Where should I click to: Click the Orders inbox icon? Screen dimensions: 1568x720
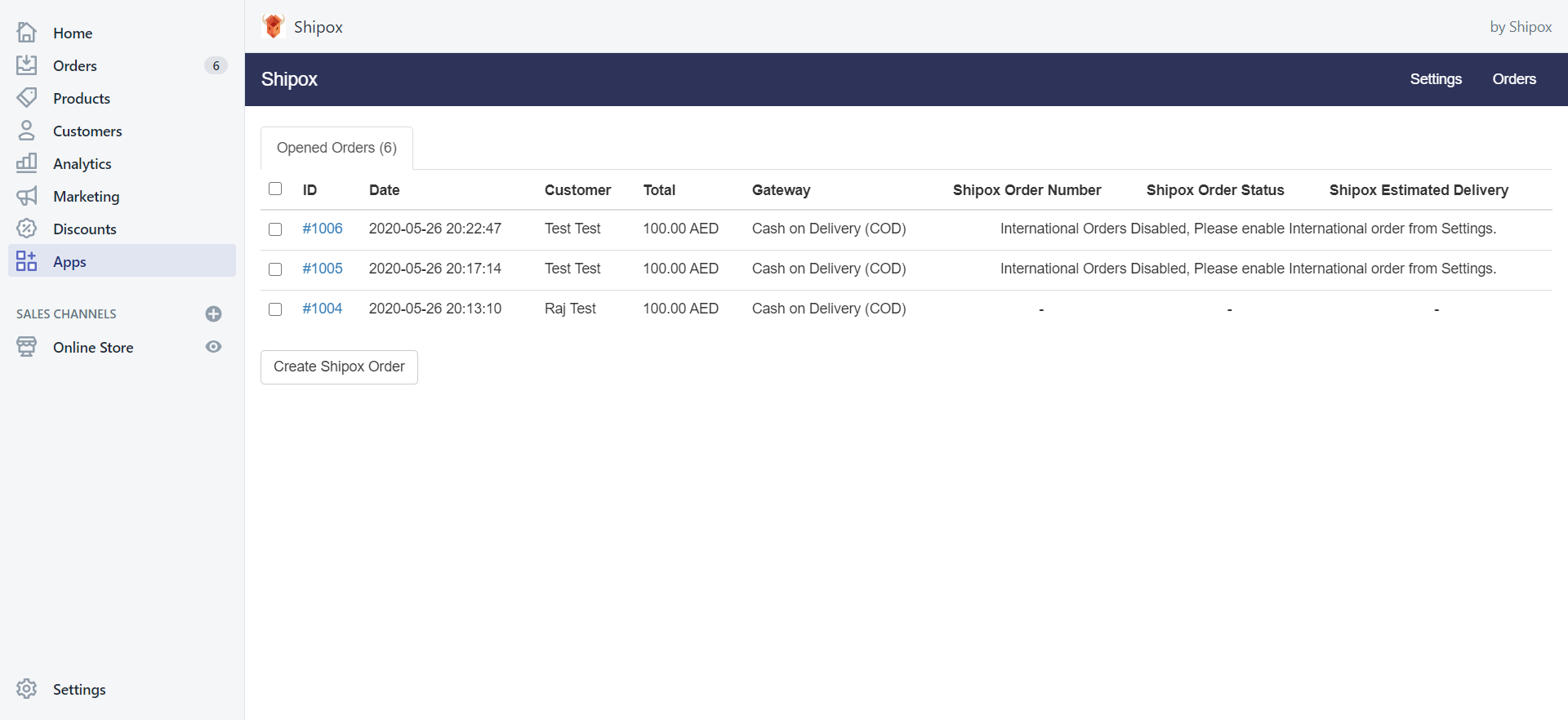point(27,65)
